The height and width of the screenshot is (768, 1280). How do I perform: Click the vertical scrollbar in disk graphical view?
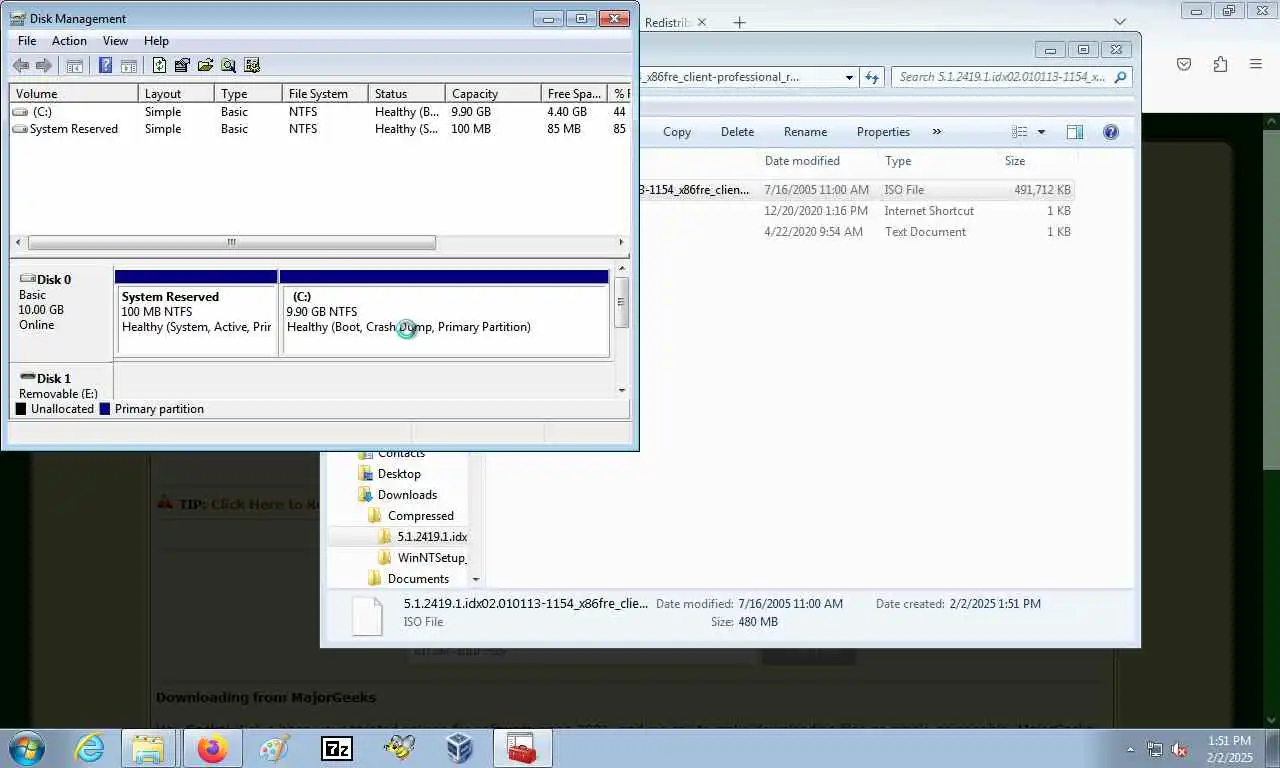pos(622,303)
